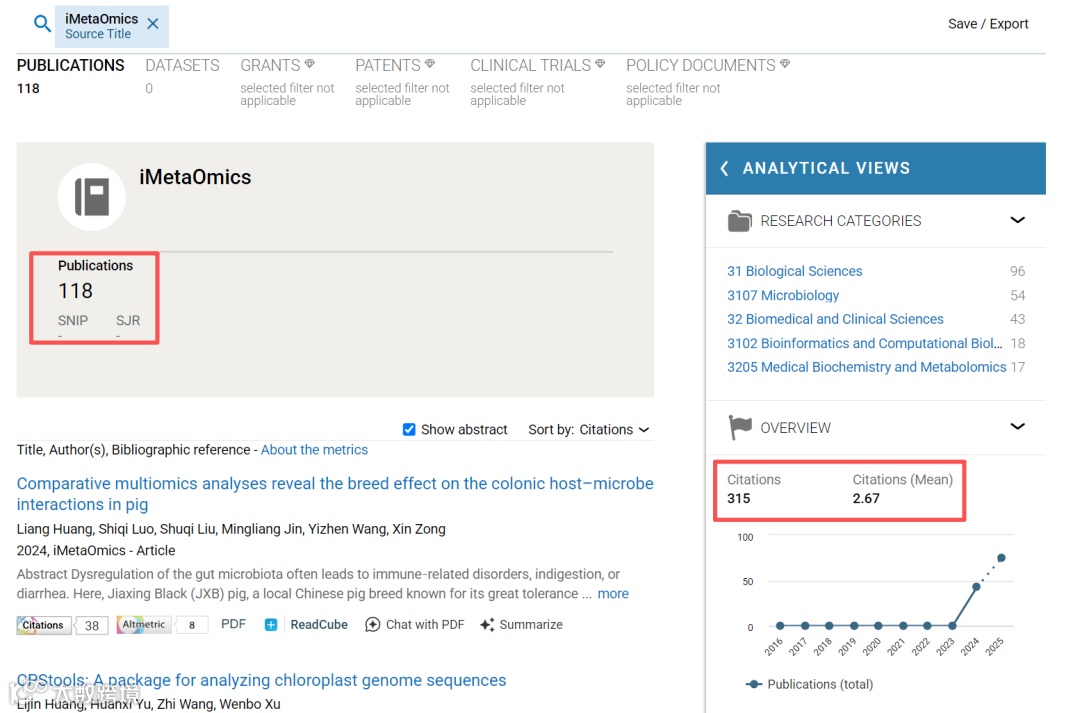
Task: Click the Citations badge showing 38
Action: (x=62, y=625)
